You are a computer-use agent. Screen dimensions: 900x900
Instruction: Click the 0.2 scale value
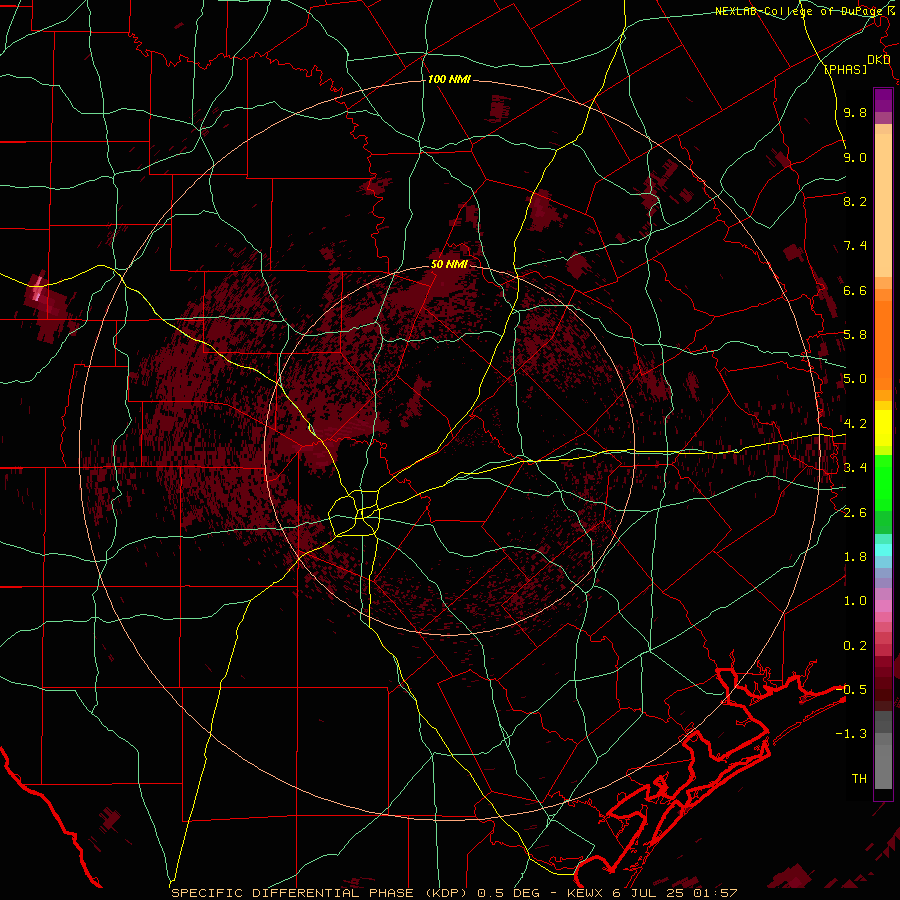(855, 646)
